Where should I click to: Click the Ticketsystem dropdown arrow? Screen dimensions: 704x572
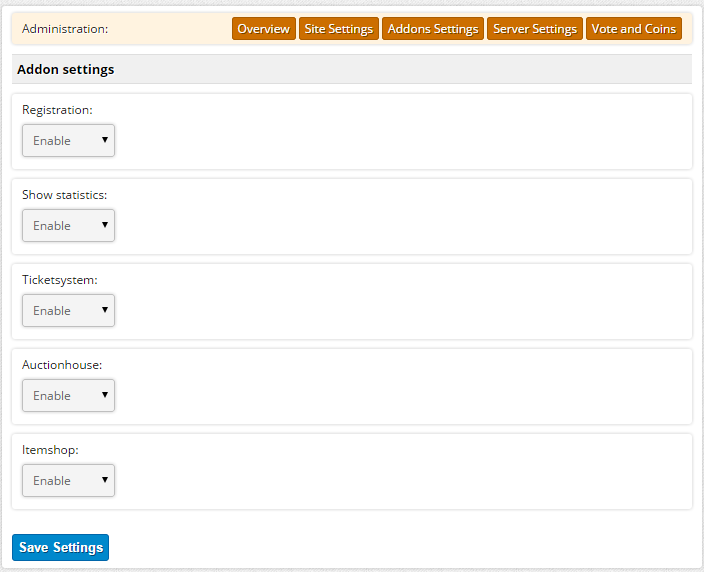coord(105,309)
